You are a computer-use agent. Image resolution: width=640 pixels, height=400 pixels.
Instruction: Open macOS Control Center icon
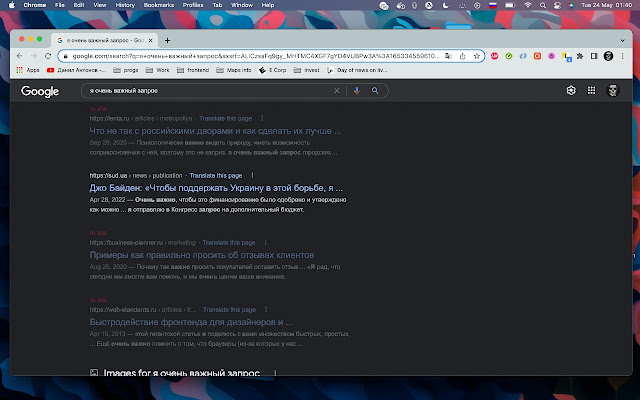coord(557,5)
